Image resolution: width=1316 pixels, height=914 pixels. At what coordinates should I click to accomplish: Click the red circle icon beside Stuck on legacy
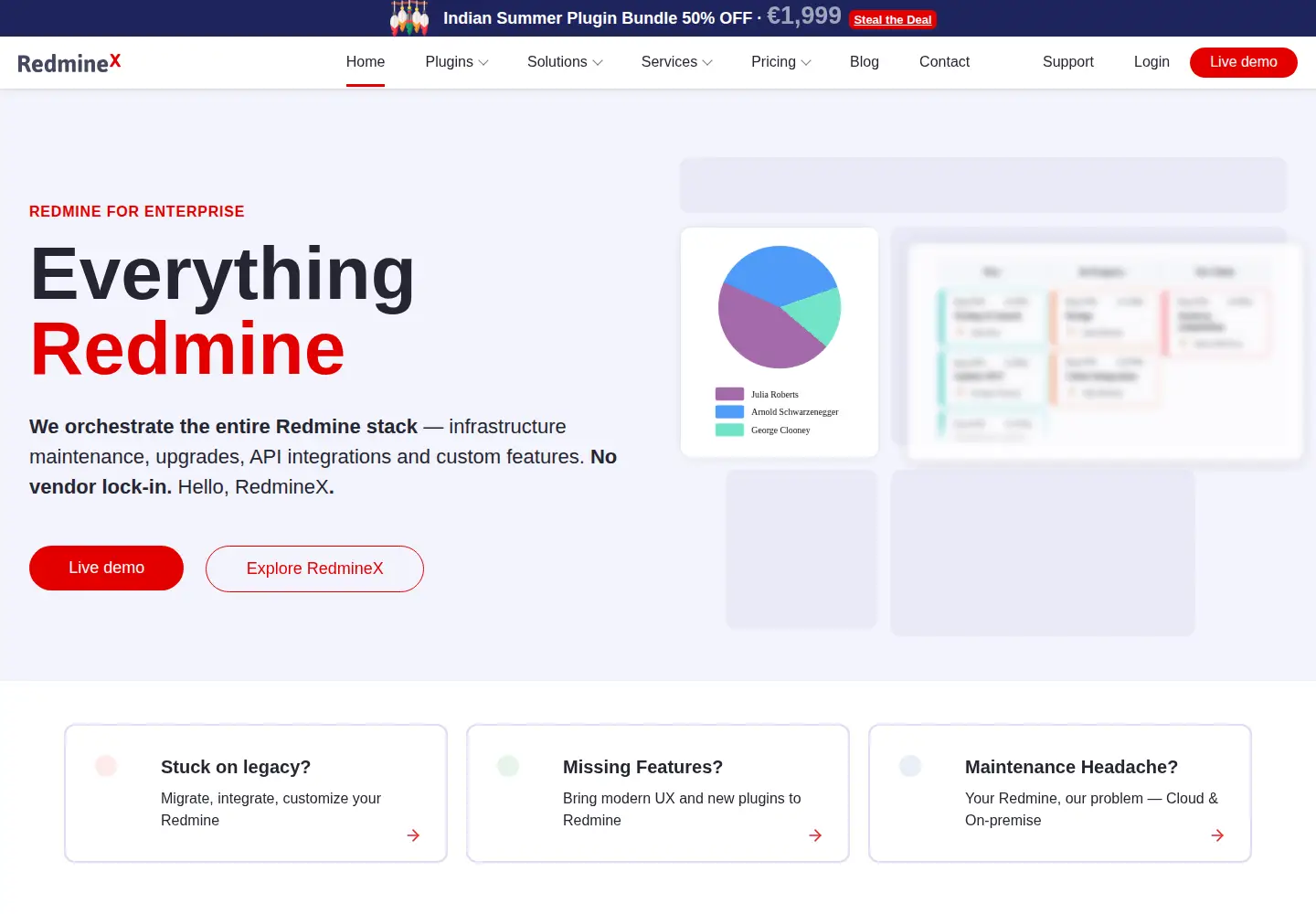tap(106, 766)
